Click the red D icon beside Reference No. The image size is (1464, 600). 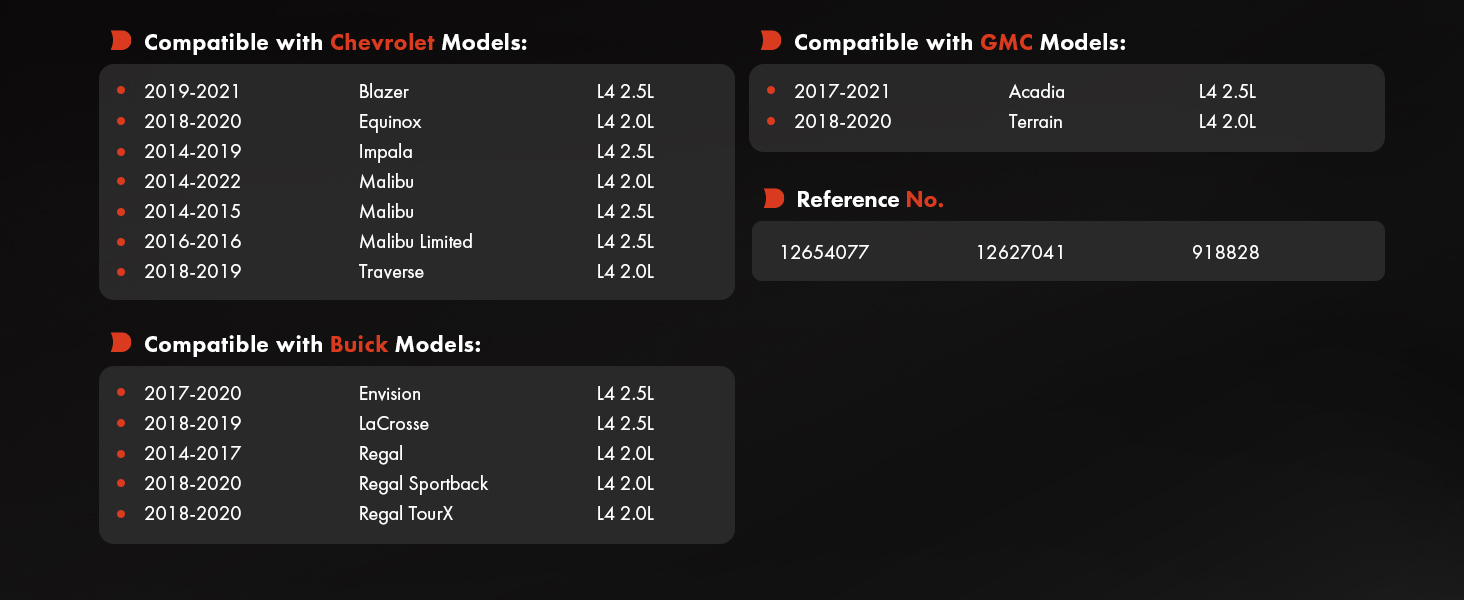click(x=774, y=198)
